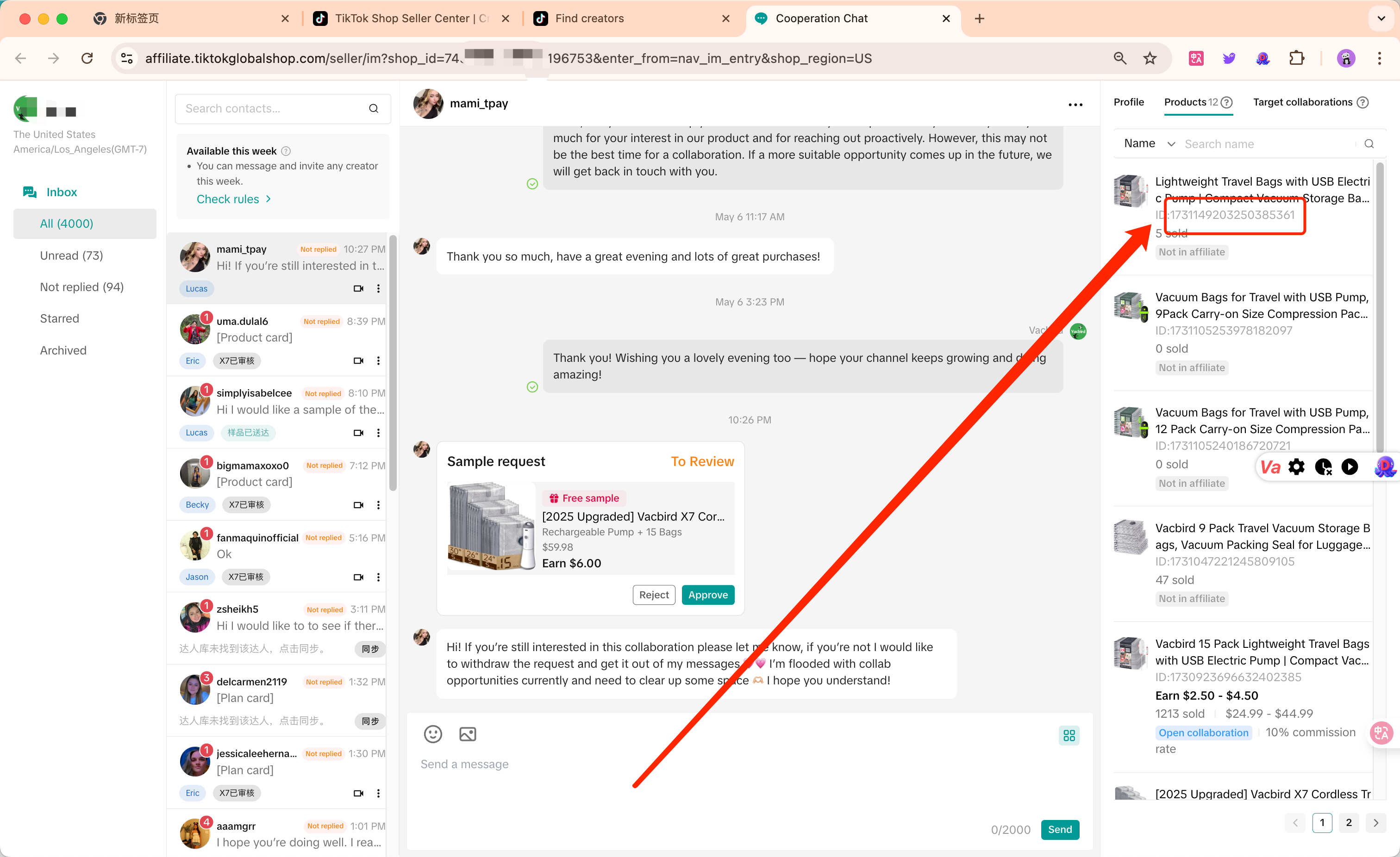
Task: Open more options on jessicaleeherna contact row
Action: point(378,793)
